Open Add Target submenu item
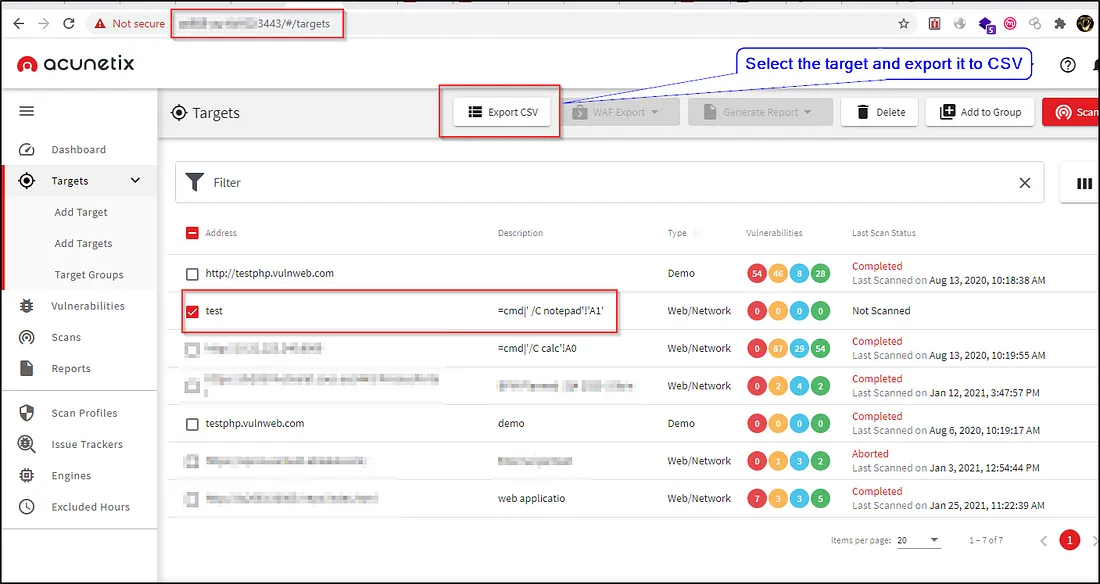Viewport: 1100px width, 584px height. [81, 212]
